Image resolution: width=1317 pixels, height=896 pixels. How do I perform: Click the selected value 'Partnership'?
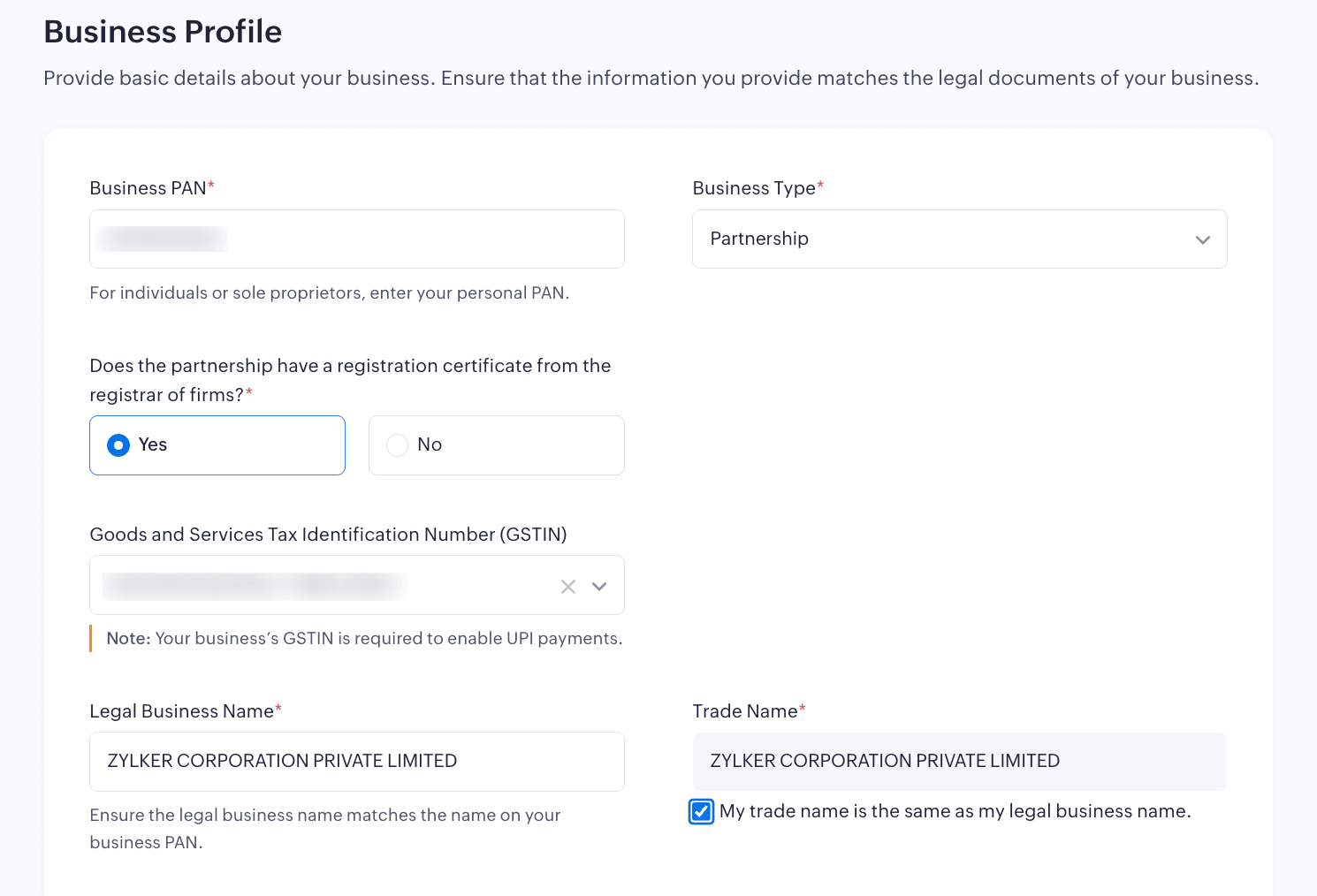coord(759,239)
